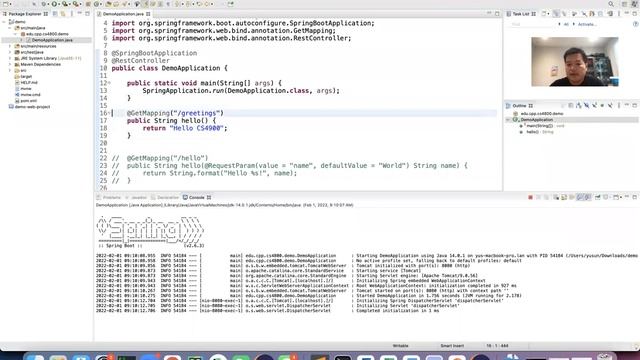Image resolution: width=640 pixels, height=360 pixels.
Task: Click the Find field in the Task List
Action: pos(532,24)
